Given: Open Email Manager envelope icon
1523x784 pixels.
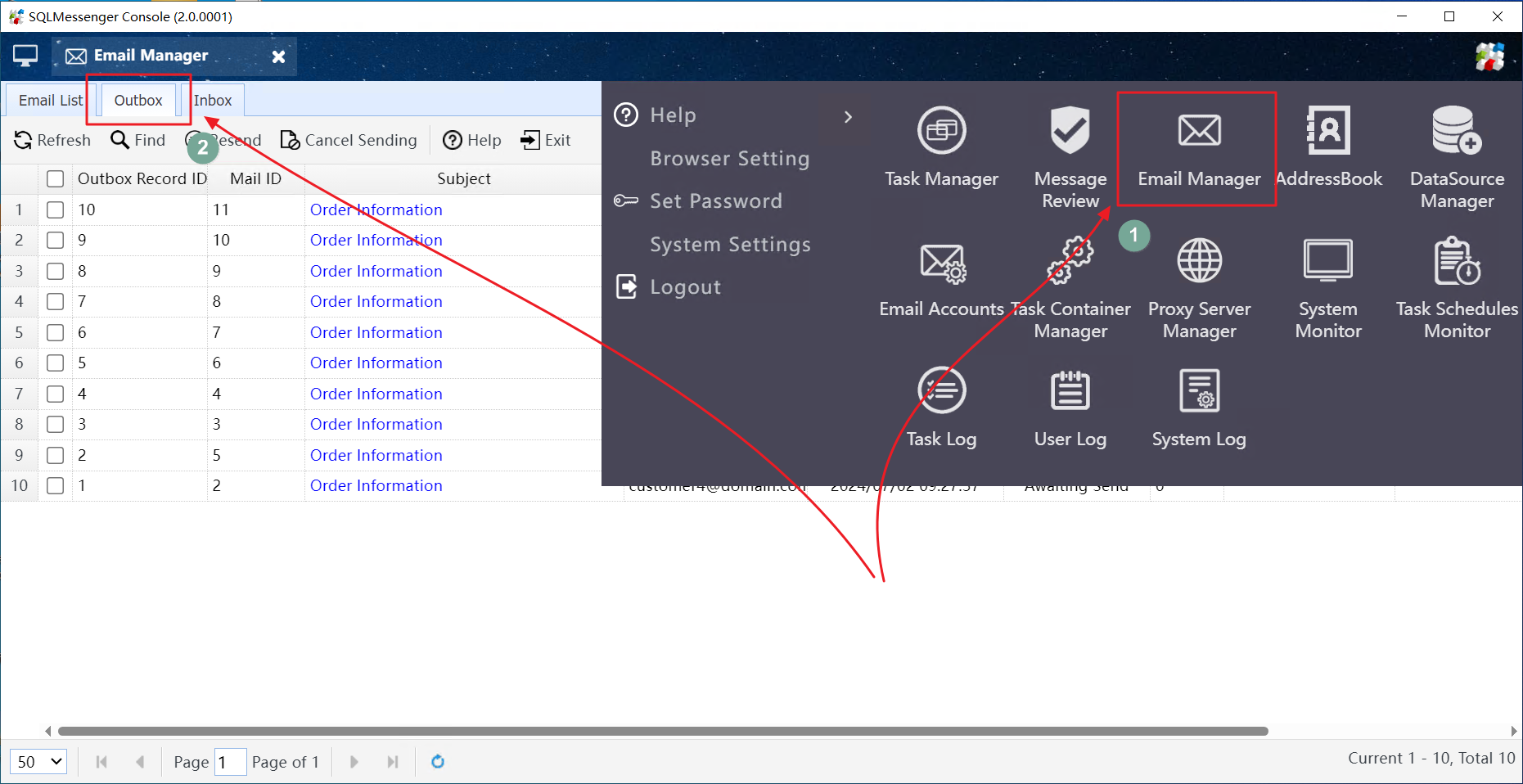Looking at the screenshot, I should pyautogui.click(x=1199, y=131).
